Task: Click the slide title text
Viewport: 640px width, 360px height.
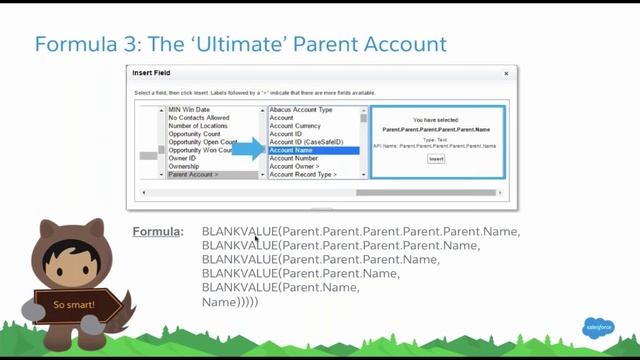Action: pos(241,44)
